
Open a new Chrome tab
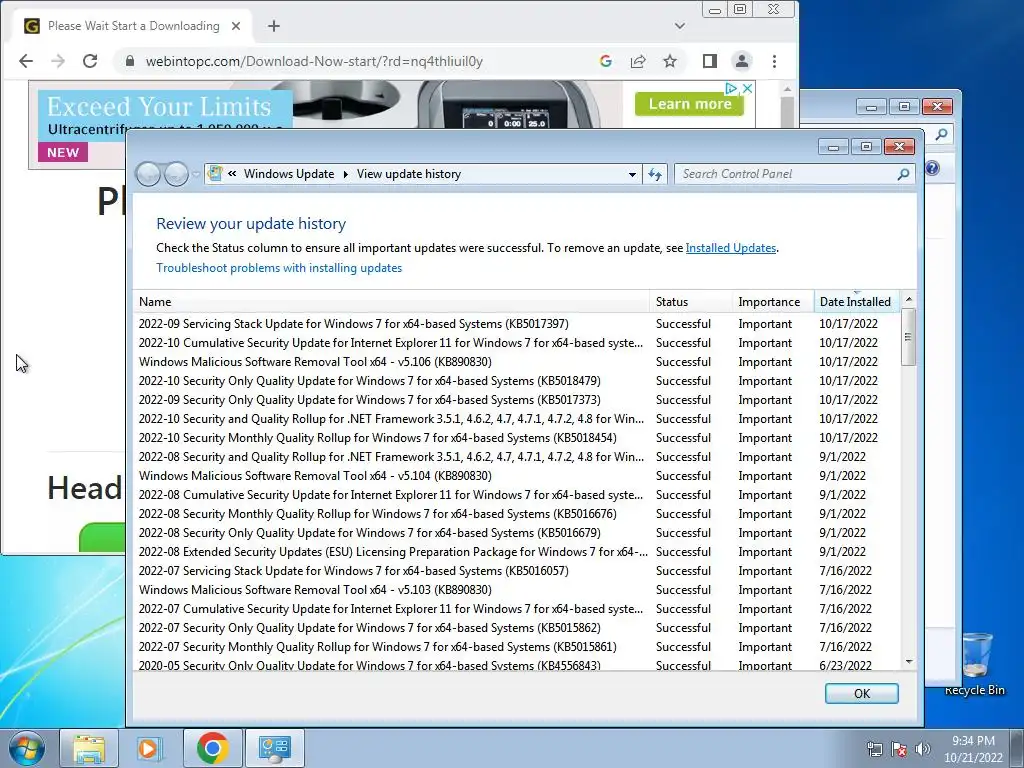coord(274,26)
